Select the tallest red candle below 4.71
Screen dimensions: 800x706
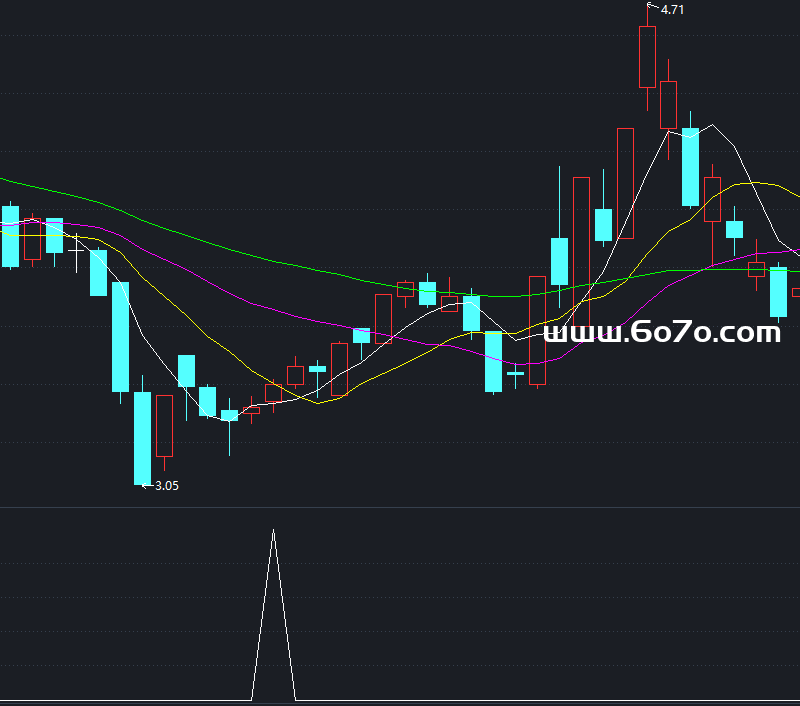[x=647, y=56]
